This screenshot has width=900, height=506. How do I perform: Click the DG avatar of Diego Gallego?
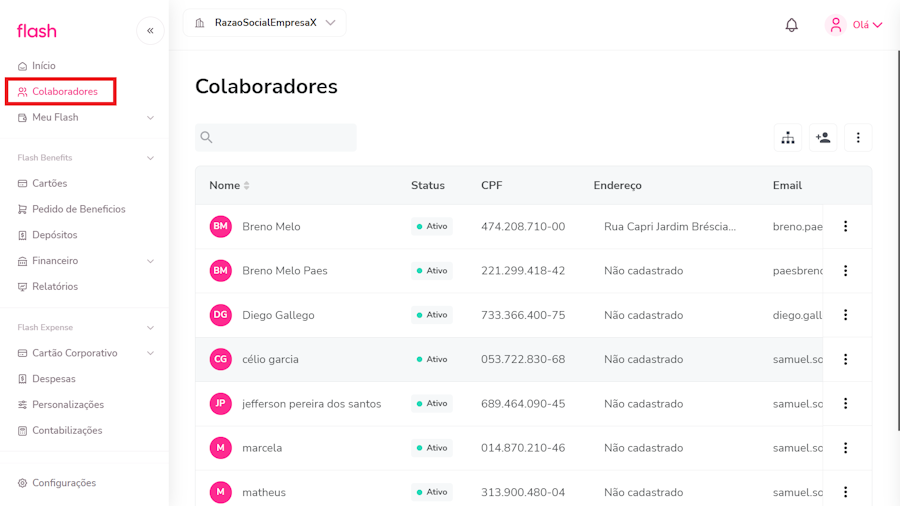220,315
